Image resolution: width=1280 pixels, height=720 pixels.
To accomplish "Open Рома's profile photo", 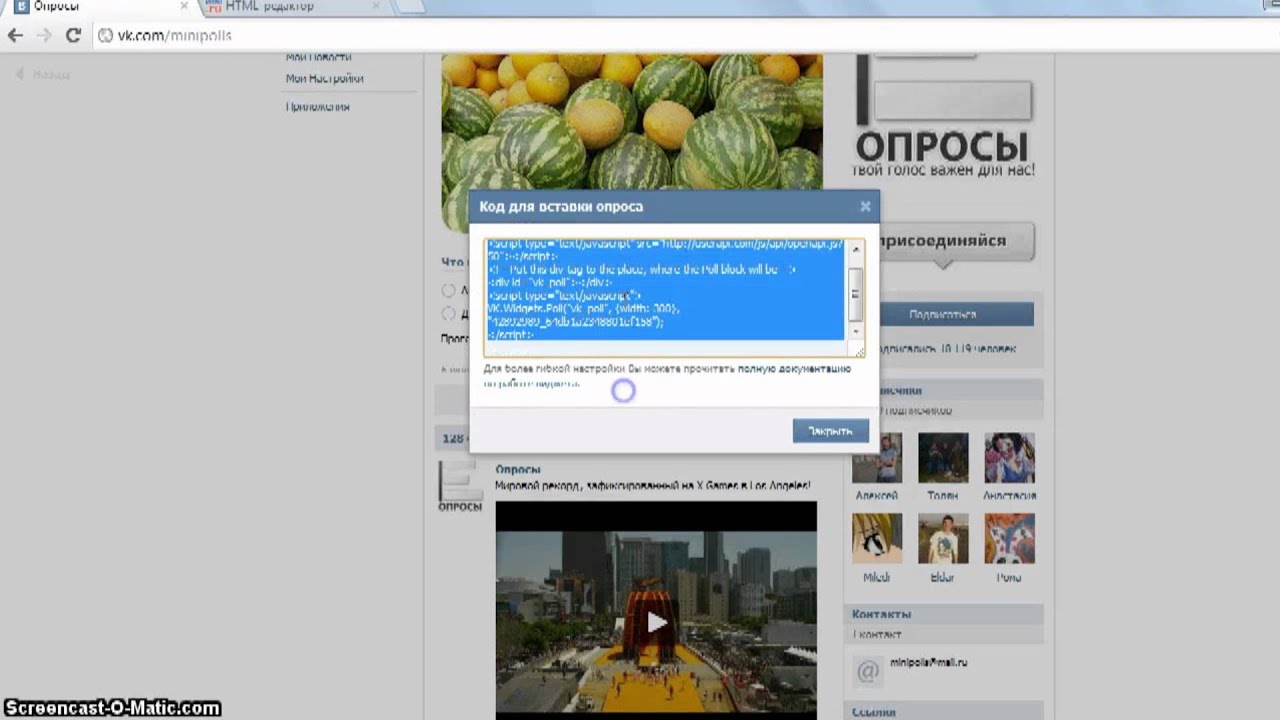I will 1009,539.
